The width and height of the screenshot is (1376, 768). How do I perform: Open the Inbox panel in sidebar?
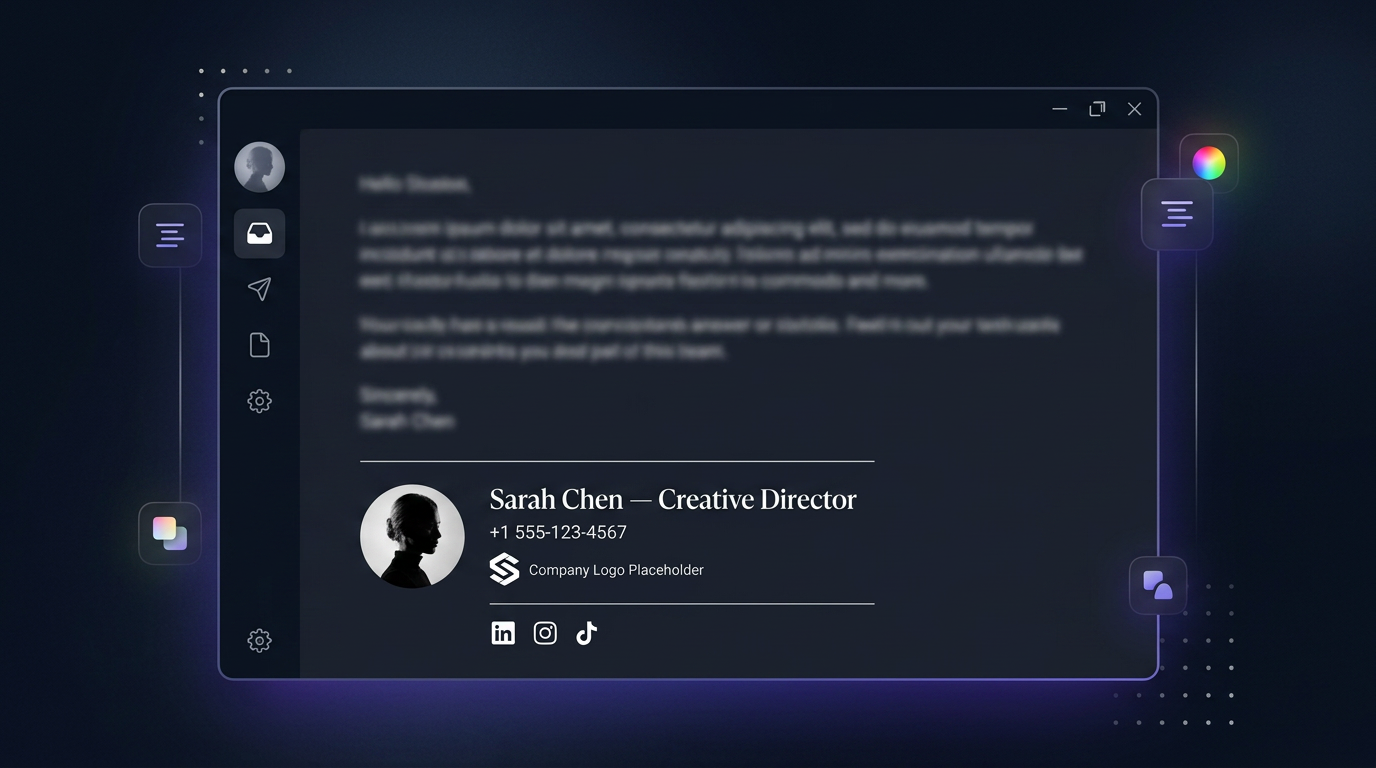click(x=259, y=233)
